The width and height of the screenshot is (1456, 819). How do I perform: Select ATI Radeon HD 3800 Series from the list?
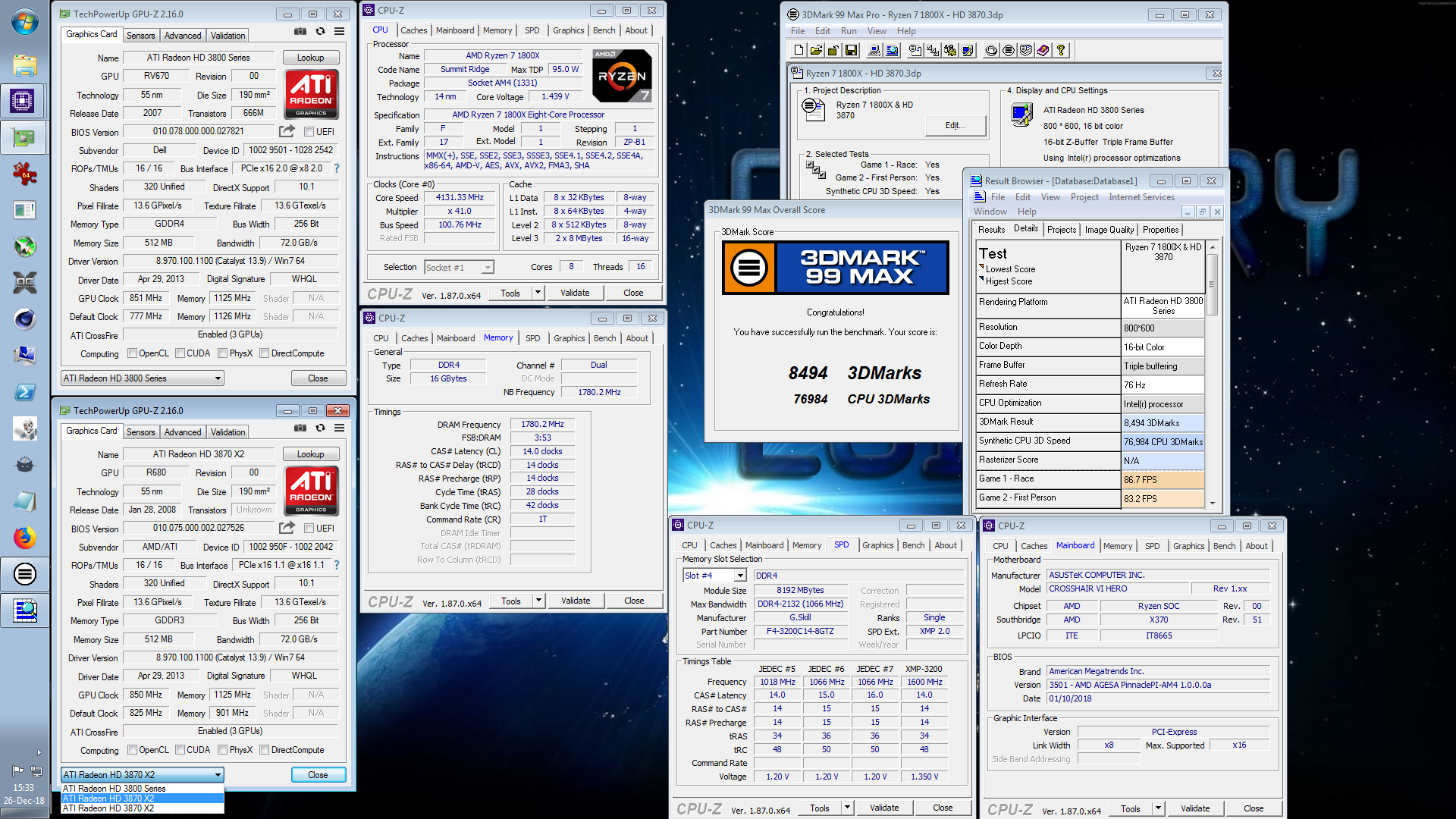pyautogui.click(x=143, y=789)
